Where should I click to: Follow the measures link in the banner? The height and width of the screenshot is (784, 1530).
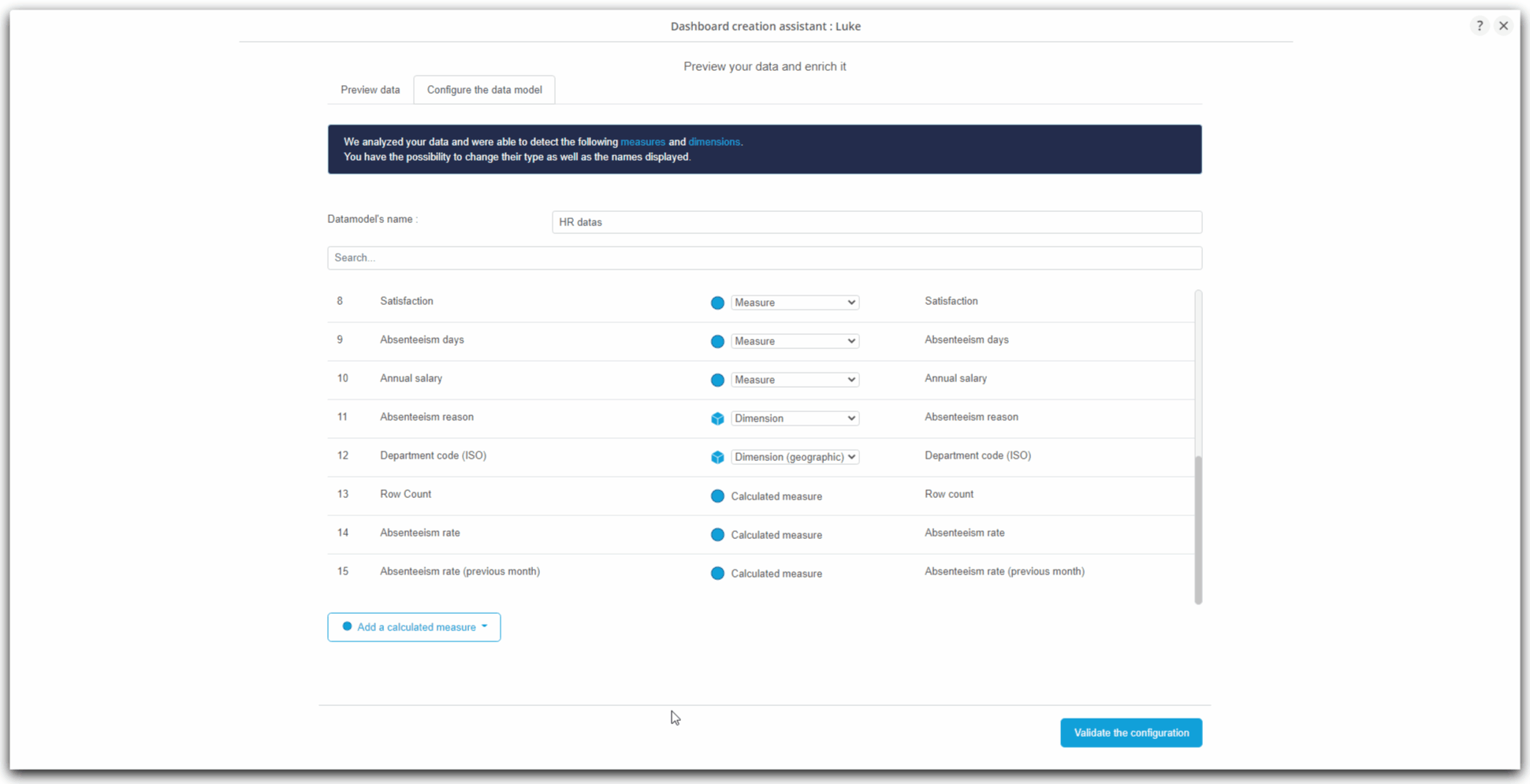pyautogui.click(x=642, y=142)
